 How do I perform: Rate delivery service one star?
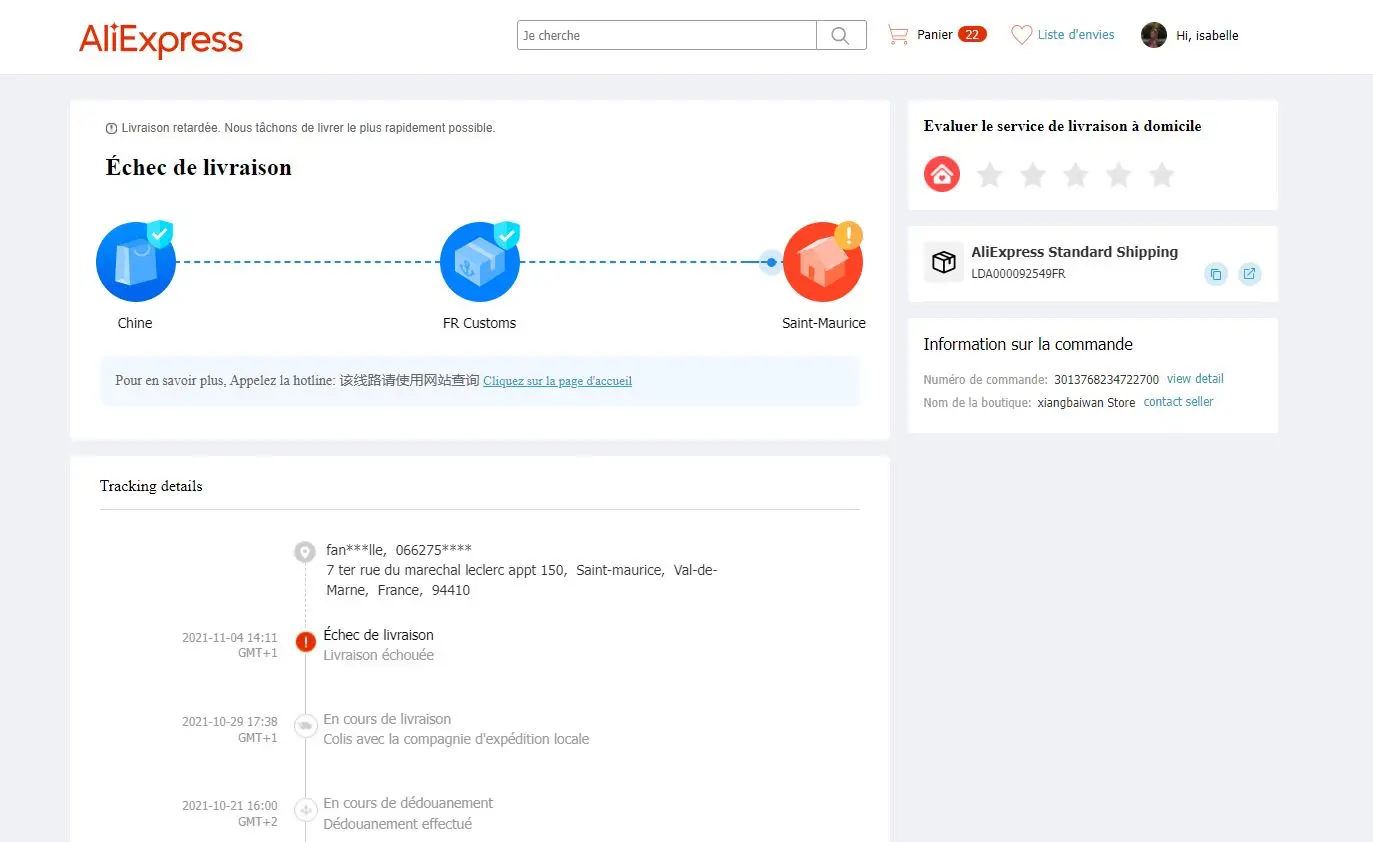click(x=990, y=176)
